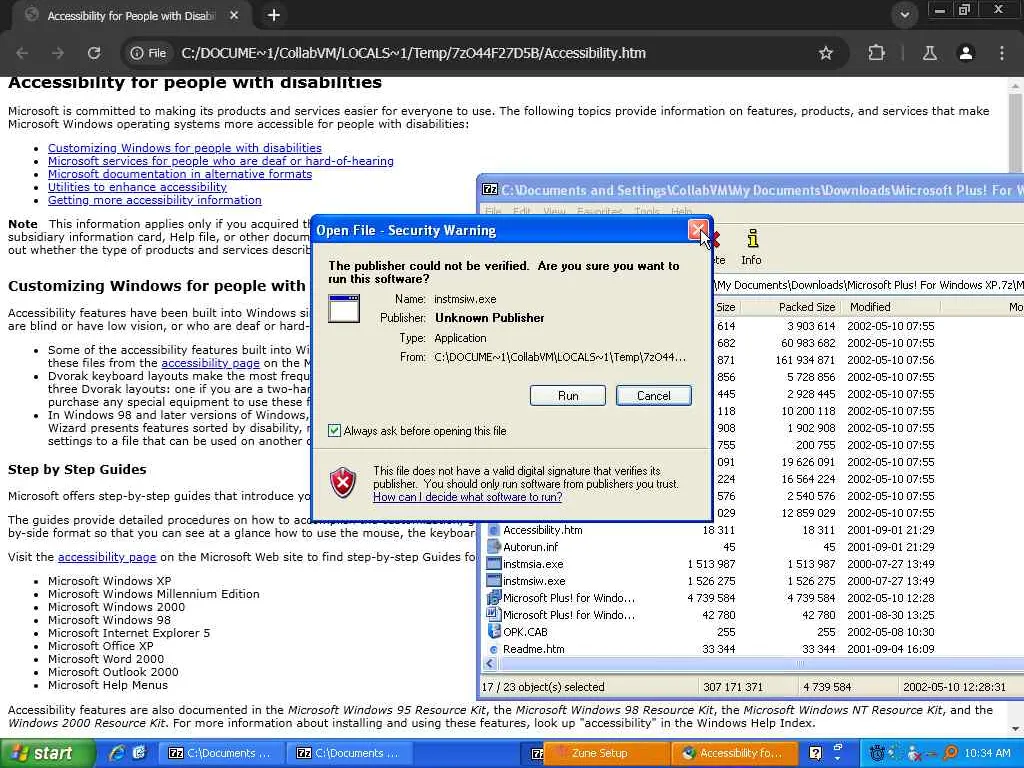Viewport: 1024px width, 768px height.
Task: Go back in the Chrome browser
Action: 22,54
